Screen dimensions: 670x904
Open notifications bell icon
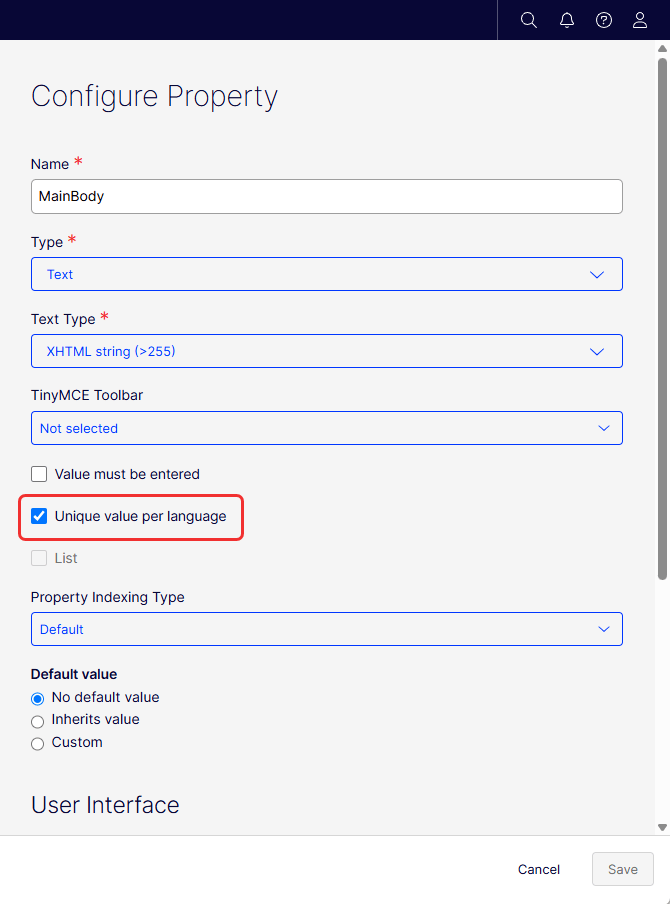pos(567,20)
